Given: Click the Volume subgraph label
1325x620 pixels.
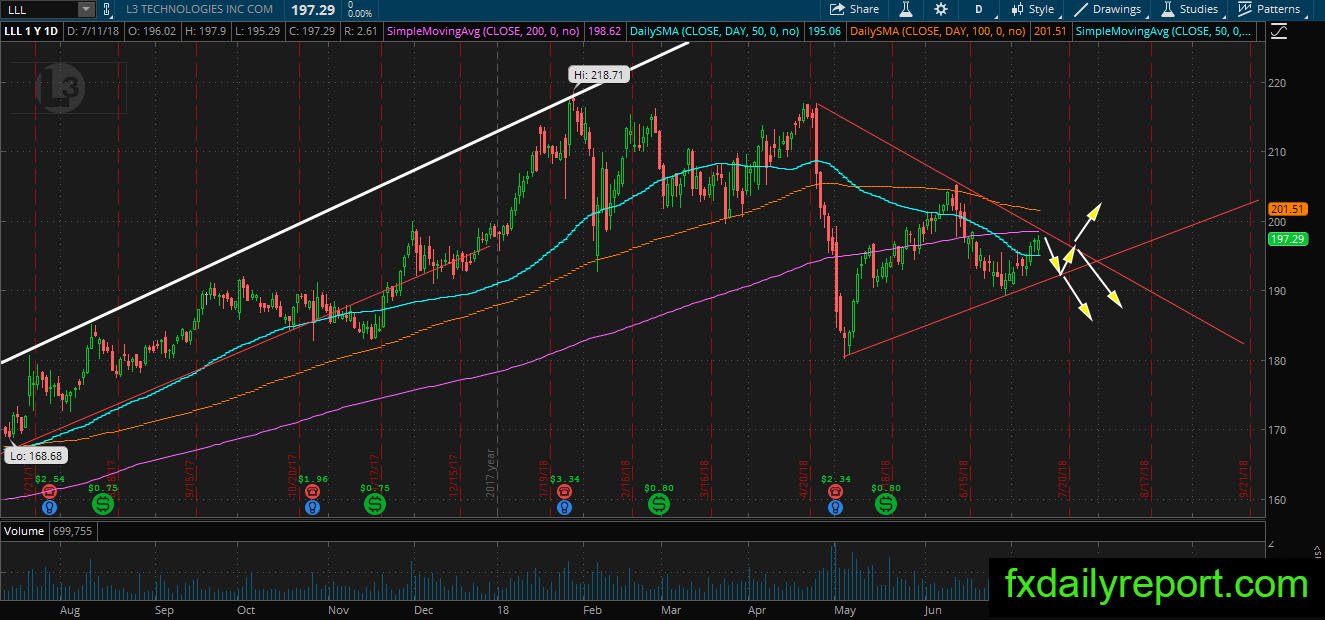Looking at the screenshot, I should (x=23, y=531).
